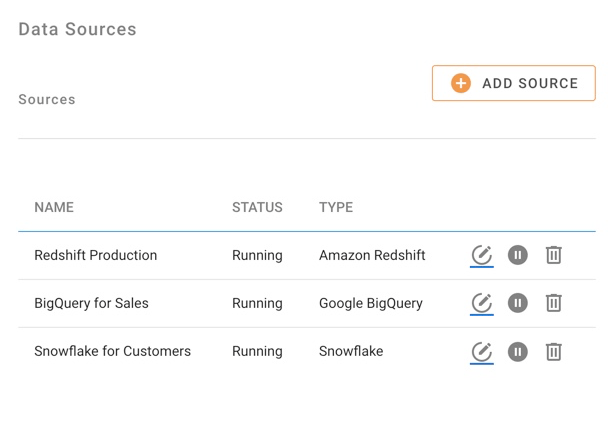Click the ADD SOURCE button
Image resolution: width=613 pixels, height=432 pixels.
pos(513,83)
